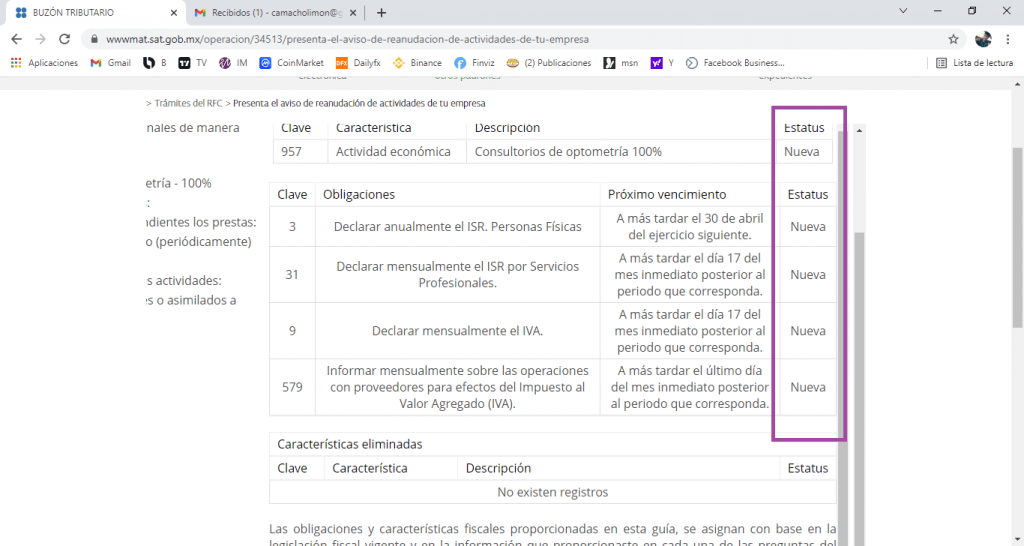Follow the Trámites del RFC breadcrumb
The width and height of the screenshot is (1024, 546).
tap(188, 103)
